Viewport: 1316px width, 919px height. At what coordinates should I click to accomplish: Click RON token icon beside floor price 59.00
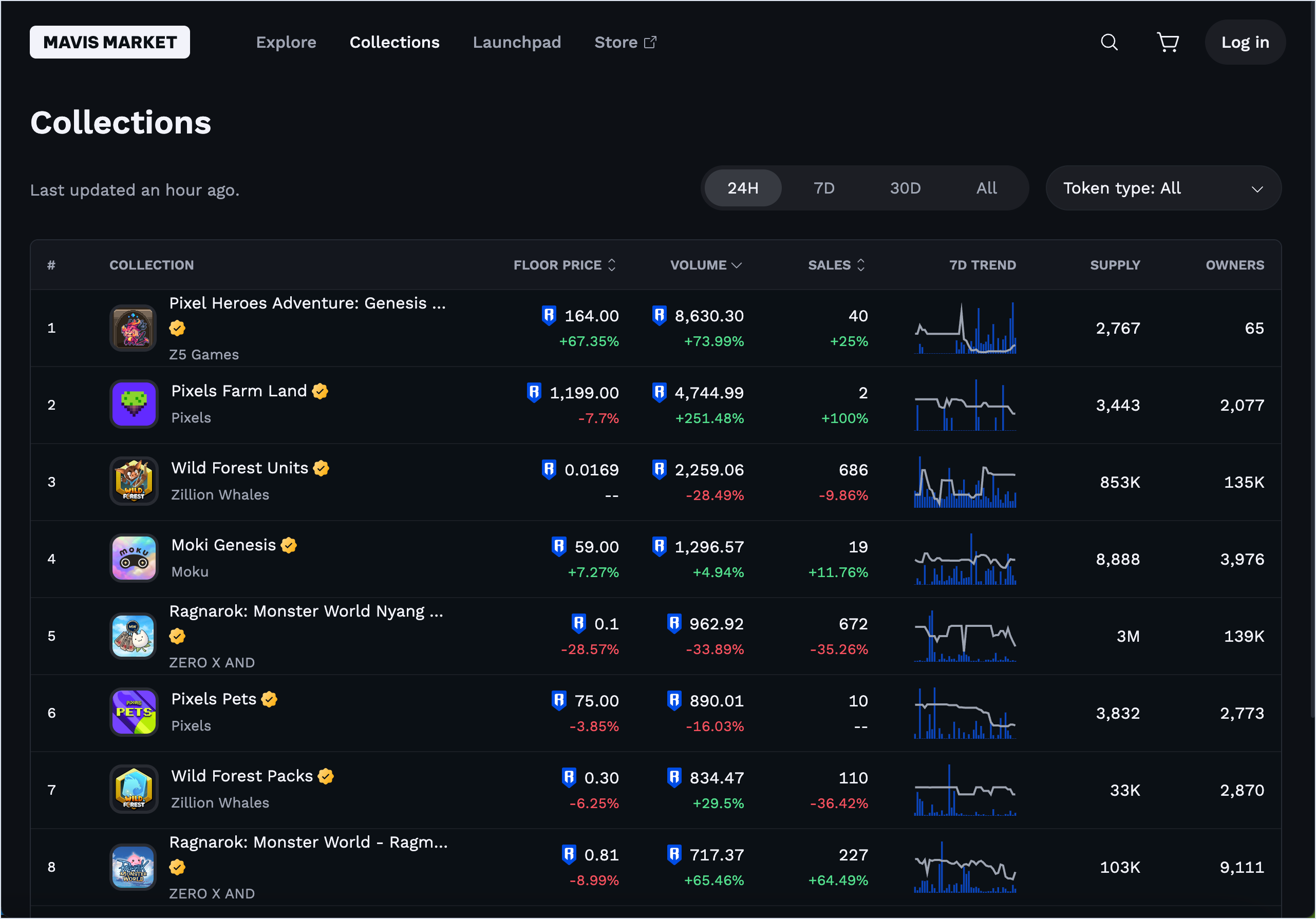pos(559,547)
